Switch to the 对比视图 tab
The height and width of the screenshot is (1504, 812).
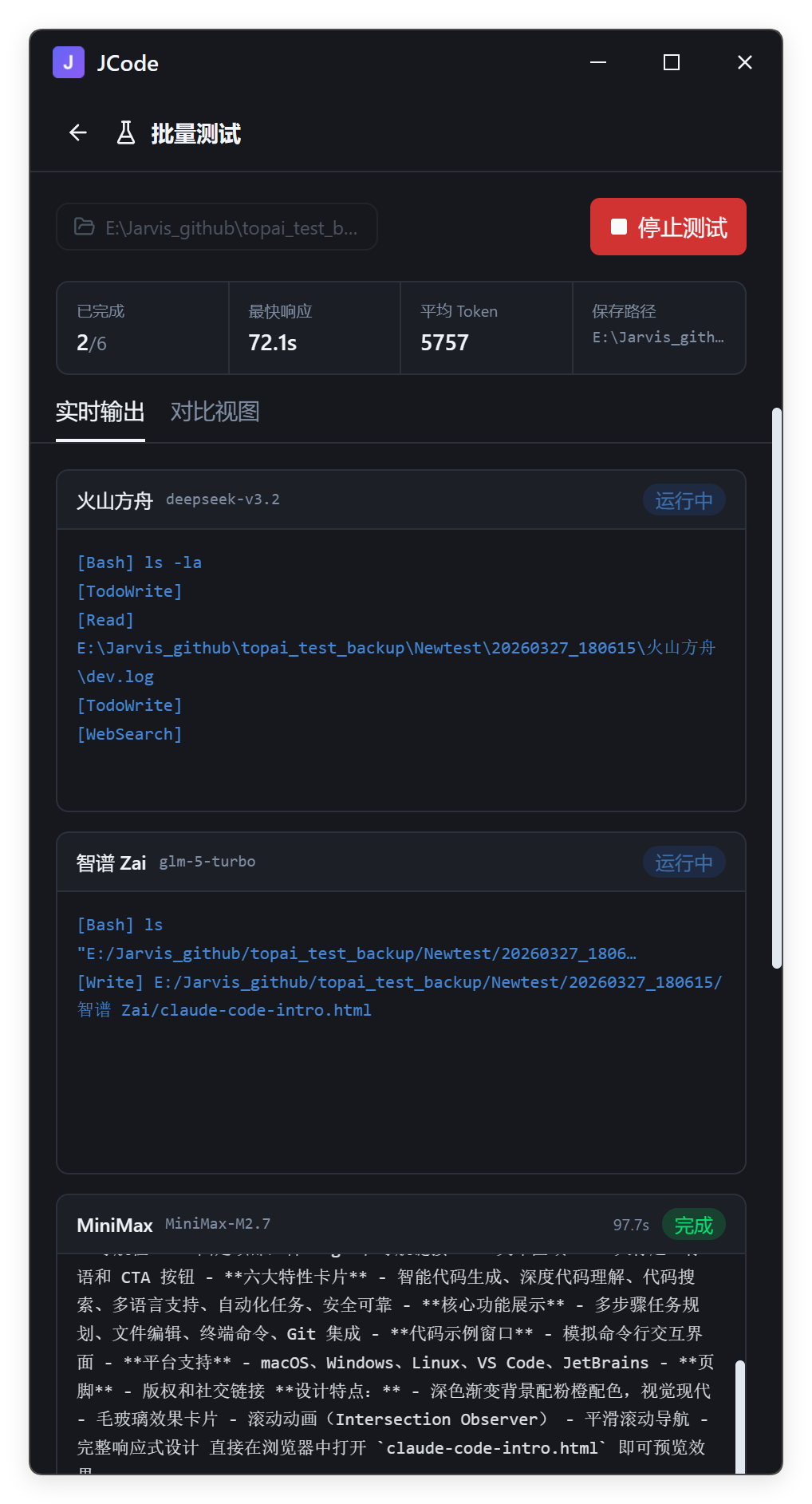215,412
